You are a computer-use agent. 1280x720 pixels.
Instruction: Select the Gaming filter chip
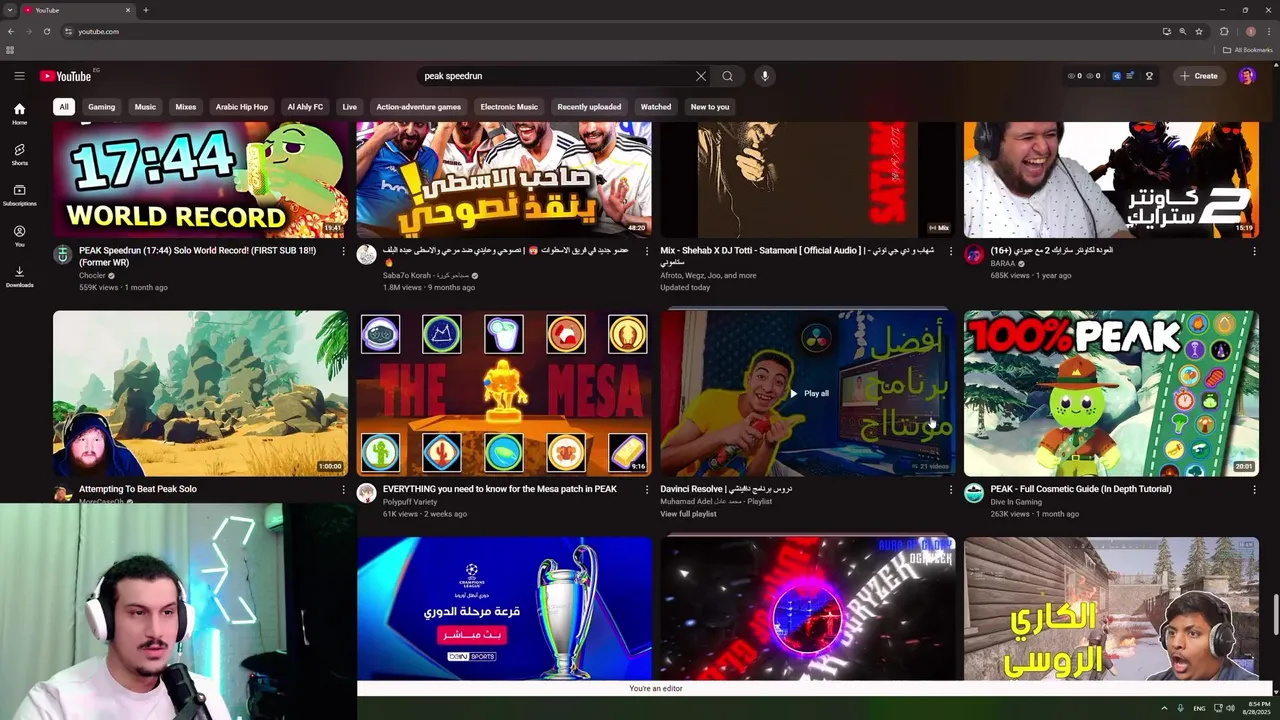101,107
